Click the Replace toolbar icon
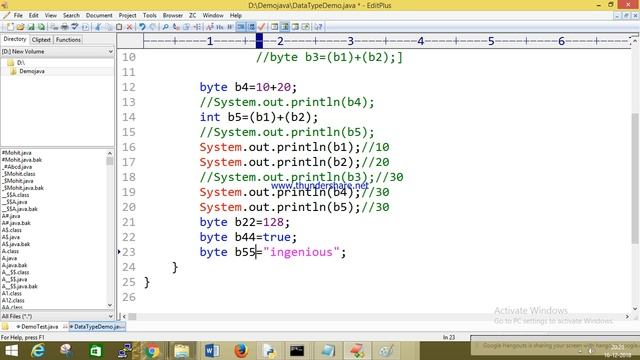The height and width of the screenshot is (360, 640). [x=176, y=27]
